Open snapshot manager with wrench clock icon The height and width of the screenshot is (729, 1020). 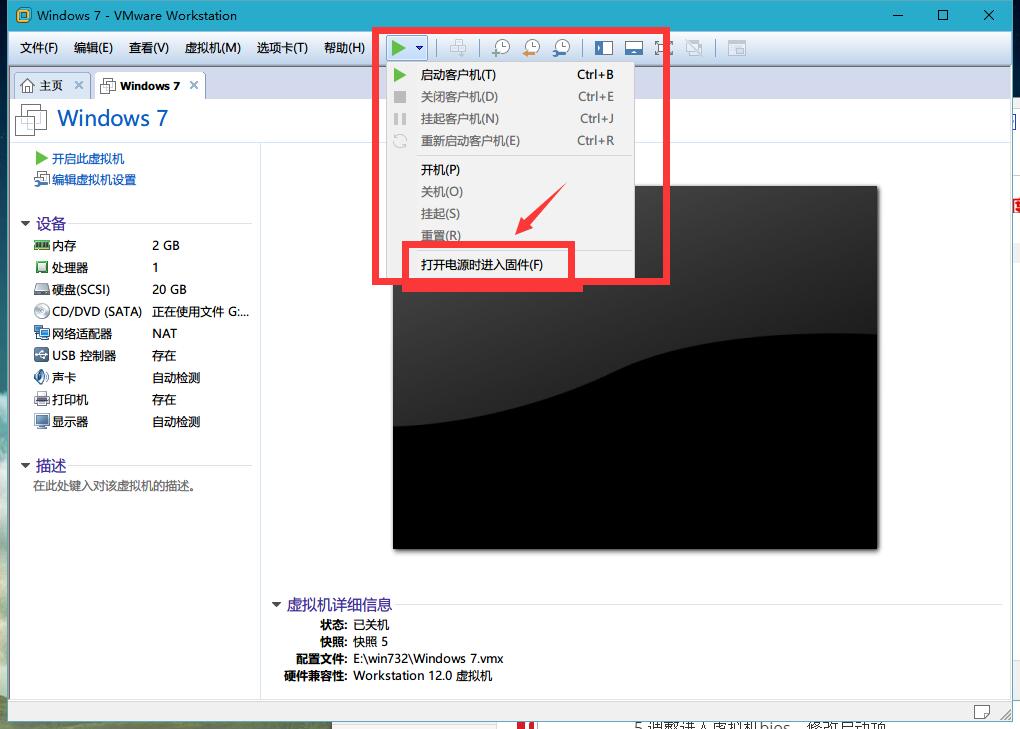562,48
